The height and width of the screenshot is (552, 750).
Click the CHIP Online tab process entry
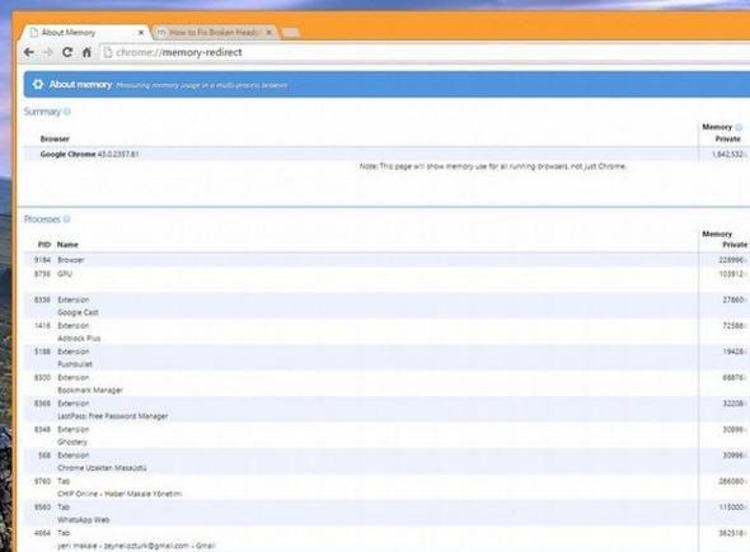point(120,494)
